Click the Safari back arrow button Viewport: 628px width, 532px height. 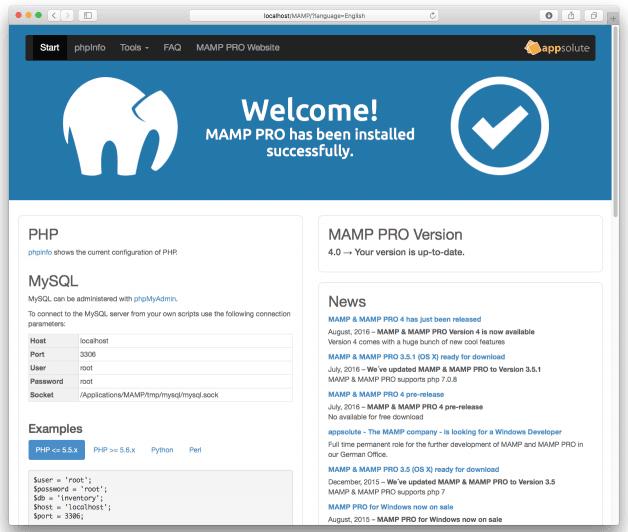click(54, 16)
